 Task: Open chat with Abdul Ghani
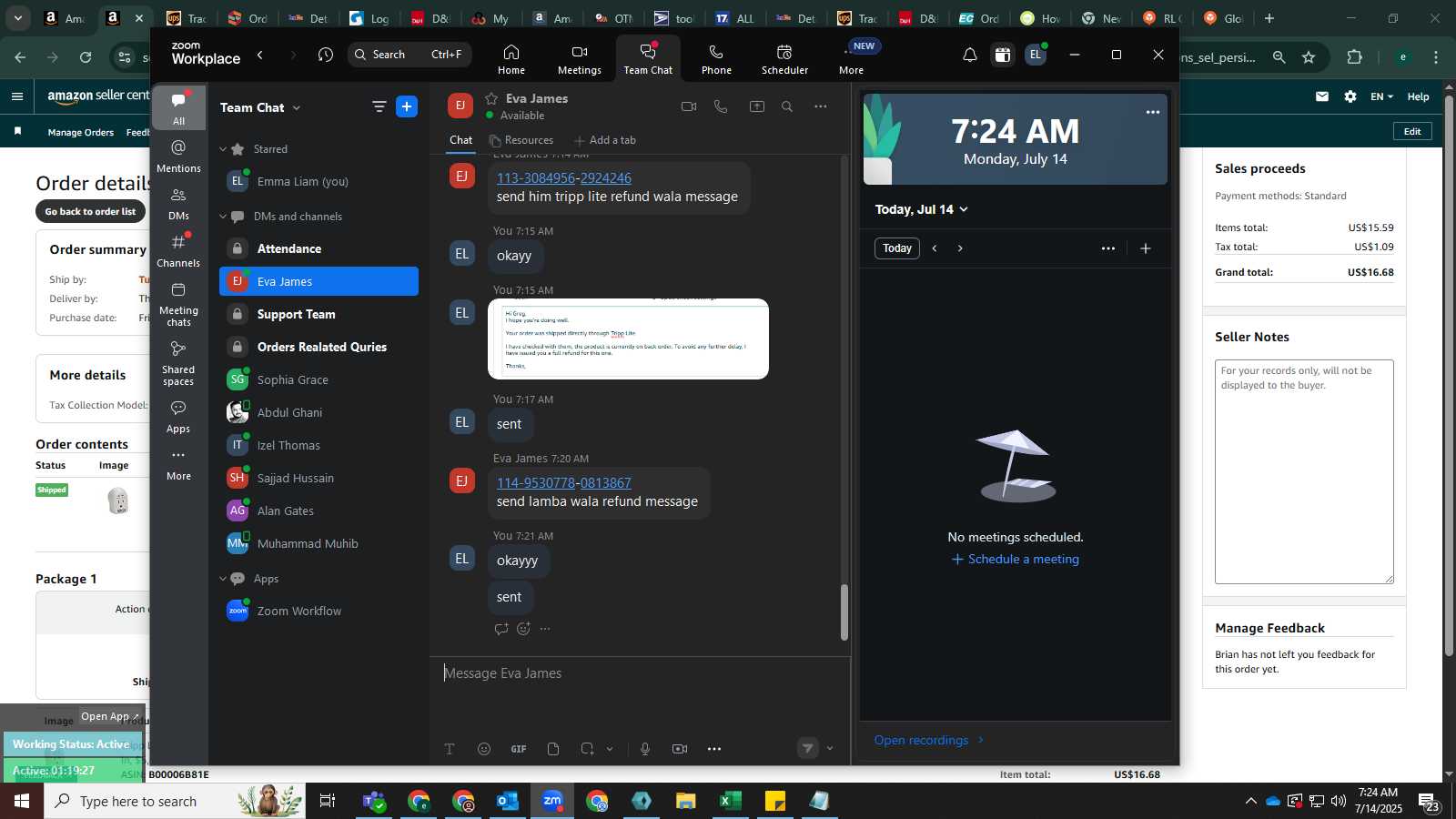coord(318,412)
